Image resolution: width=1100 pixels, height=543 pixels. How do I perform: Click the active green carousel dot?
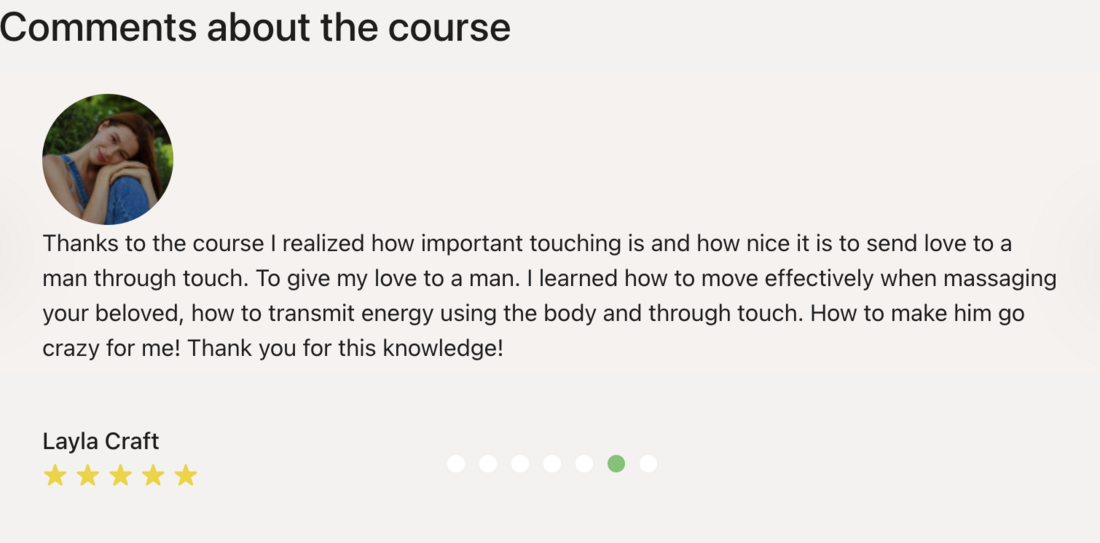[x=616, y=464]
